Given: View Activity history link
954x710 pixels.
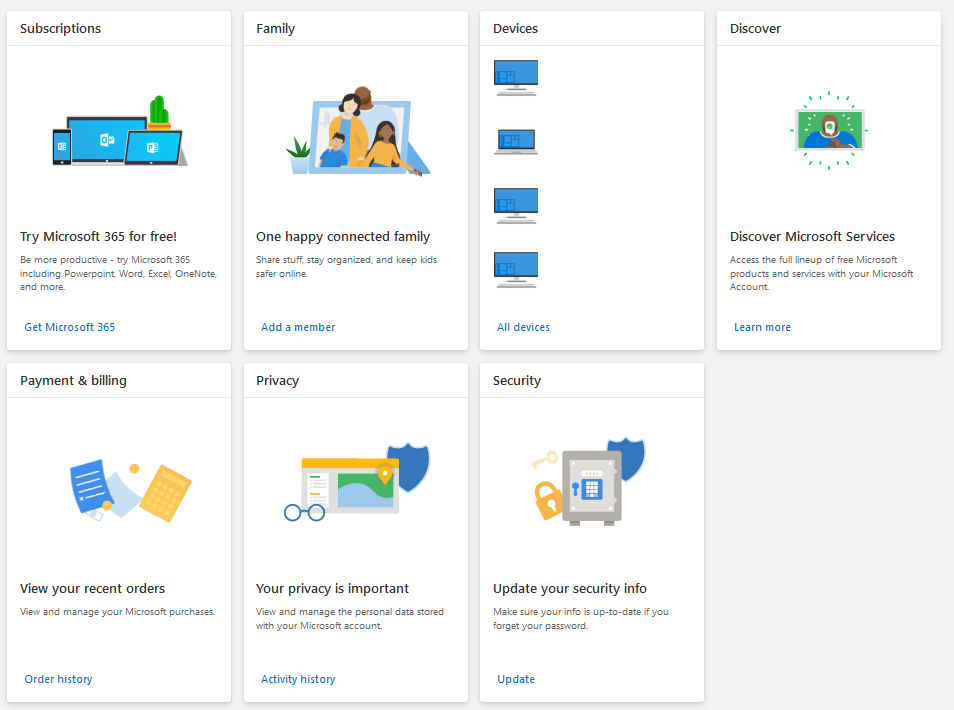Looking at the screenshot, I should pyautogui.click(x=298, y=679).
